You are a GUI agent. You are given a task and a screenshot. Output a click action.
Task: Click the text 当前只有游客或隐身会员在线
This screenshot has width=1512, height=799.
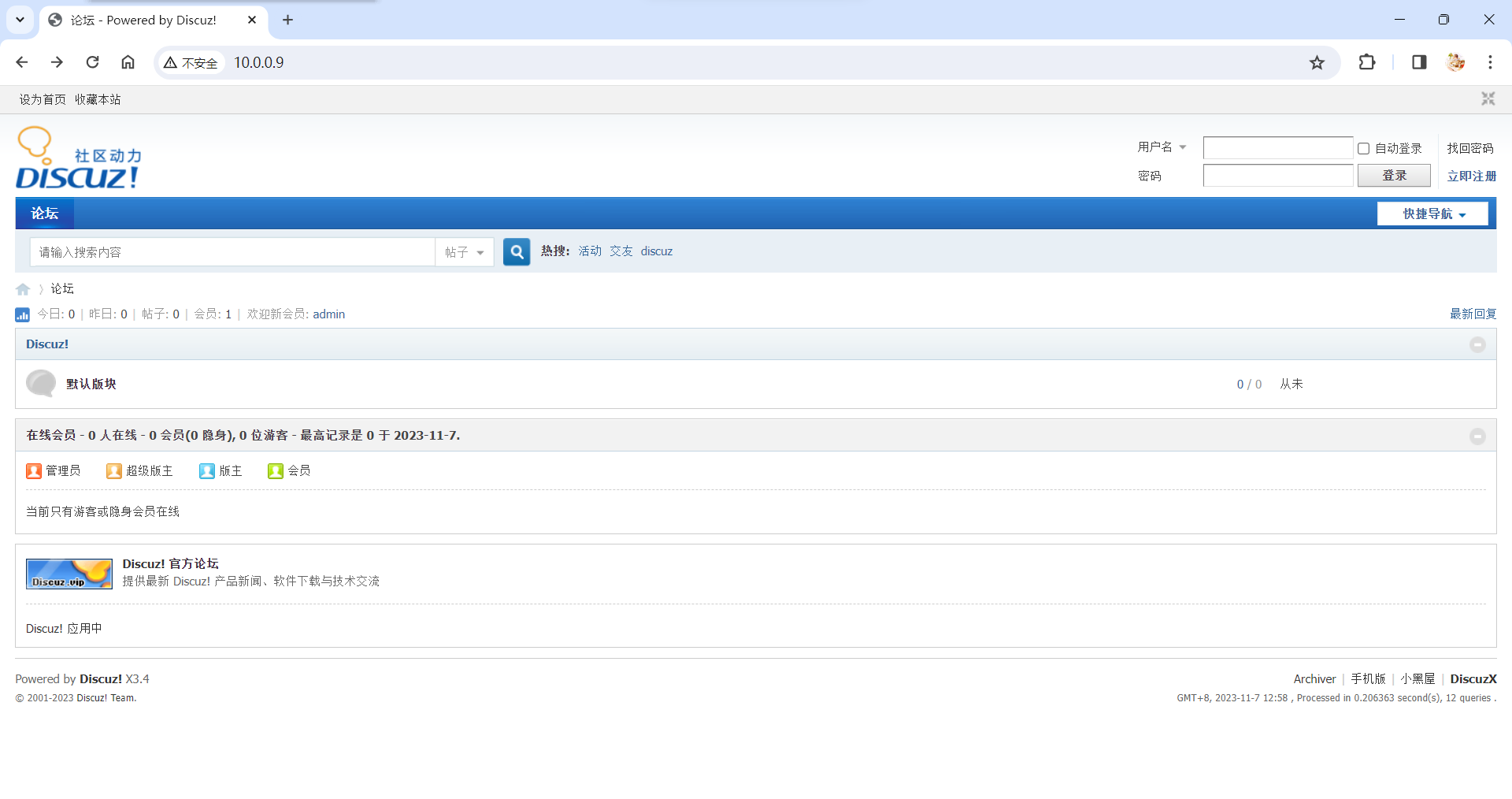(x=103, y=512)
